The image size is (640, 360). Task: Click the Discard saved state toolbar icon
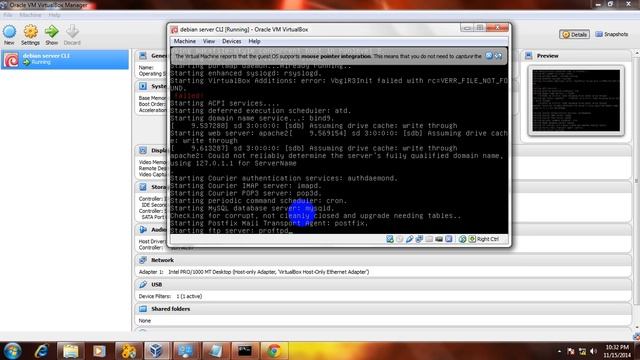72,32
